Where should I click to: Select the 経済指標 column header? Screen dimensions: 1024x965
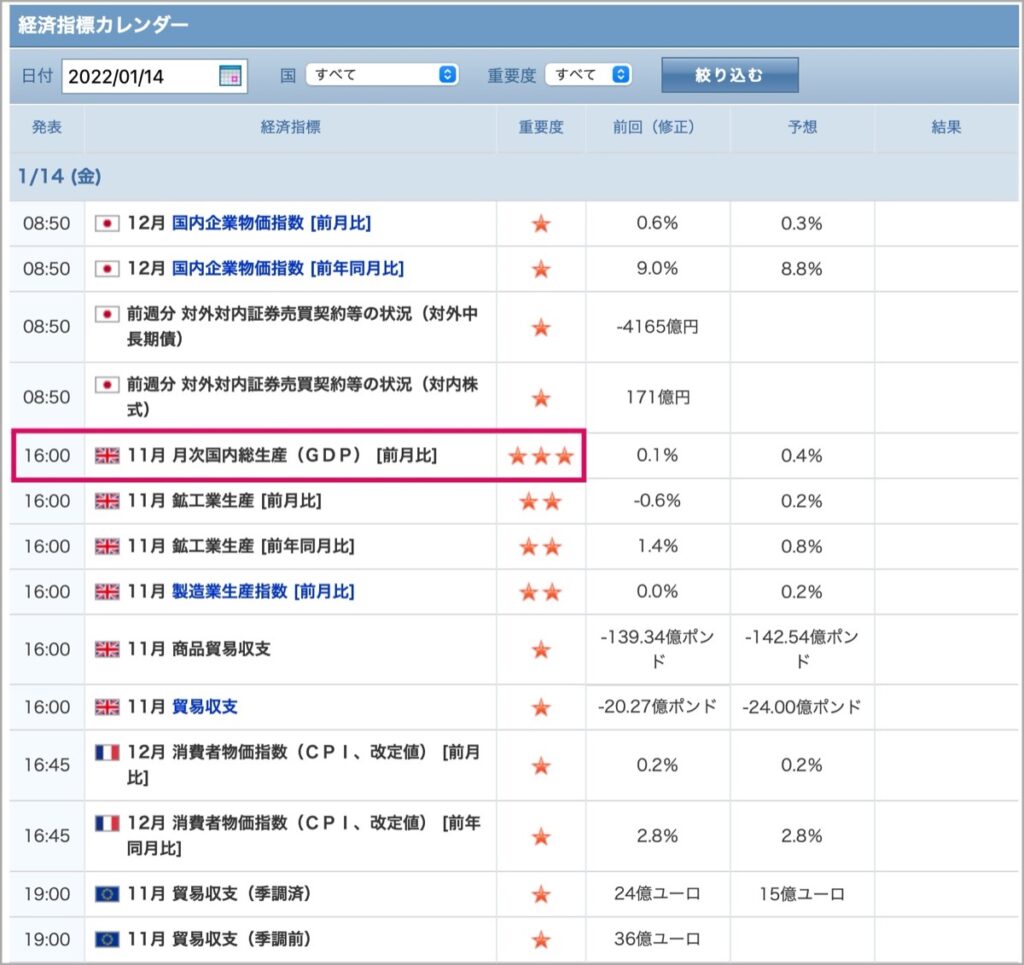point(291,127)
